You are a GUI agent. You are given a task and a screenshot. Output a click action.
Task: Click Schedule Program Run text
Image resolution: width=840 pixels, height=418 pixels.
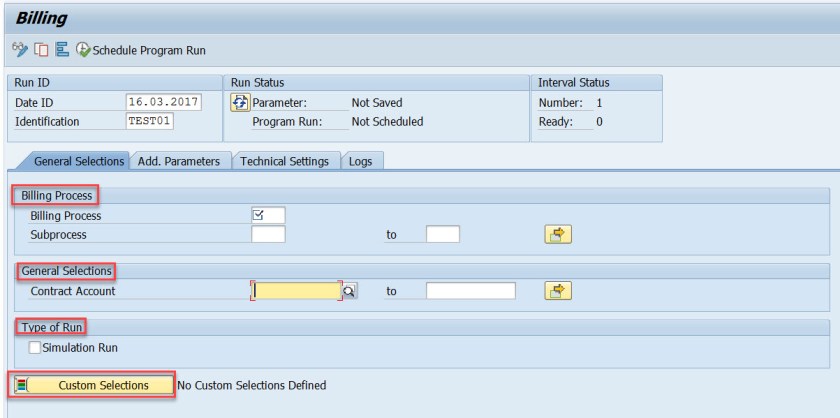[x=149, y=50]
